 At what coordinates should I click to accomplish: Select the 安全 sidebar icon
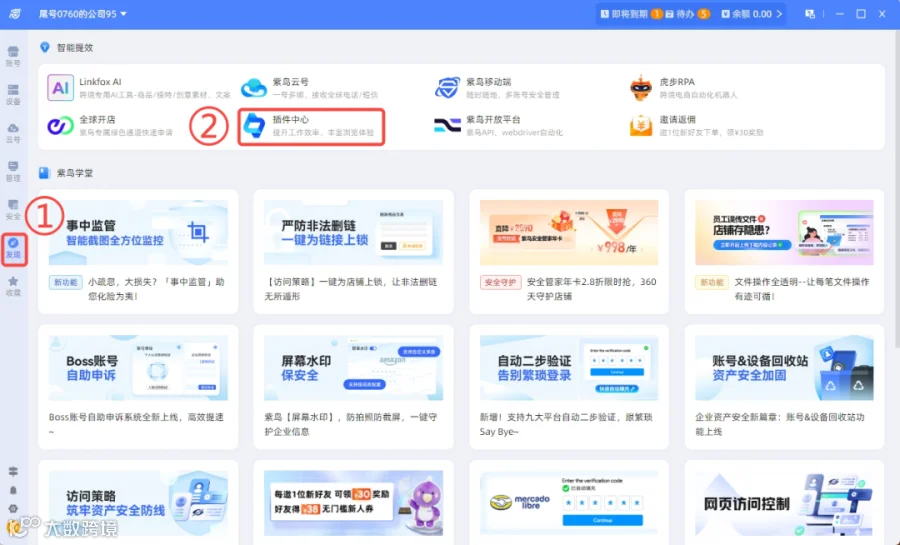pos(13,210)
